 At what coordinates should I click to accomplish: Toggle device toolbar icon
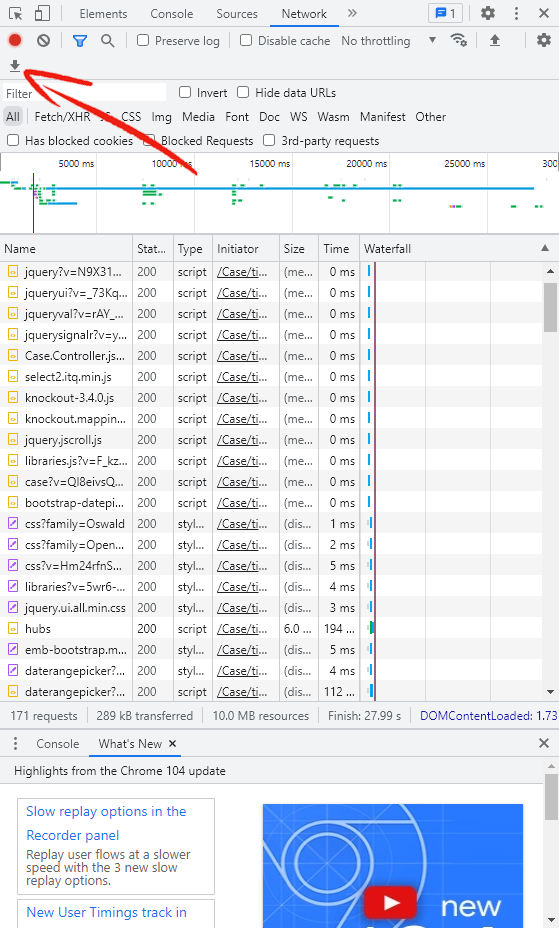[x=42, y=13]
